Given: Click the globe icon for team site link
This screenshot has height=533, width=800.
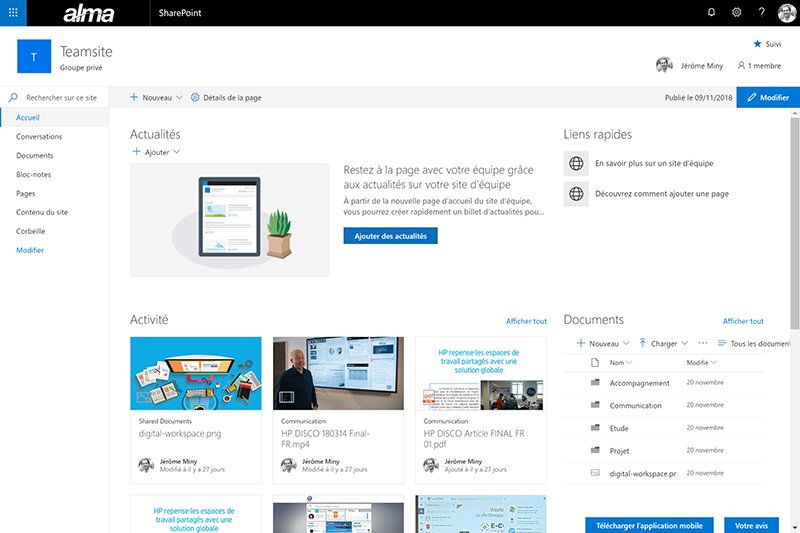Looking at the screenshot, I should [x=575, y=163].
